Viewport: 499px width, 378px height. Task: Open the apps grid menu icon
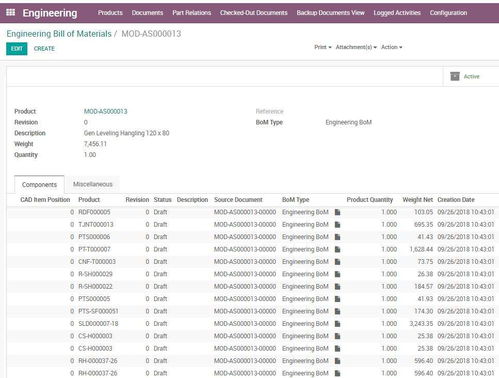coord(11,13)
